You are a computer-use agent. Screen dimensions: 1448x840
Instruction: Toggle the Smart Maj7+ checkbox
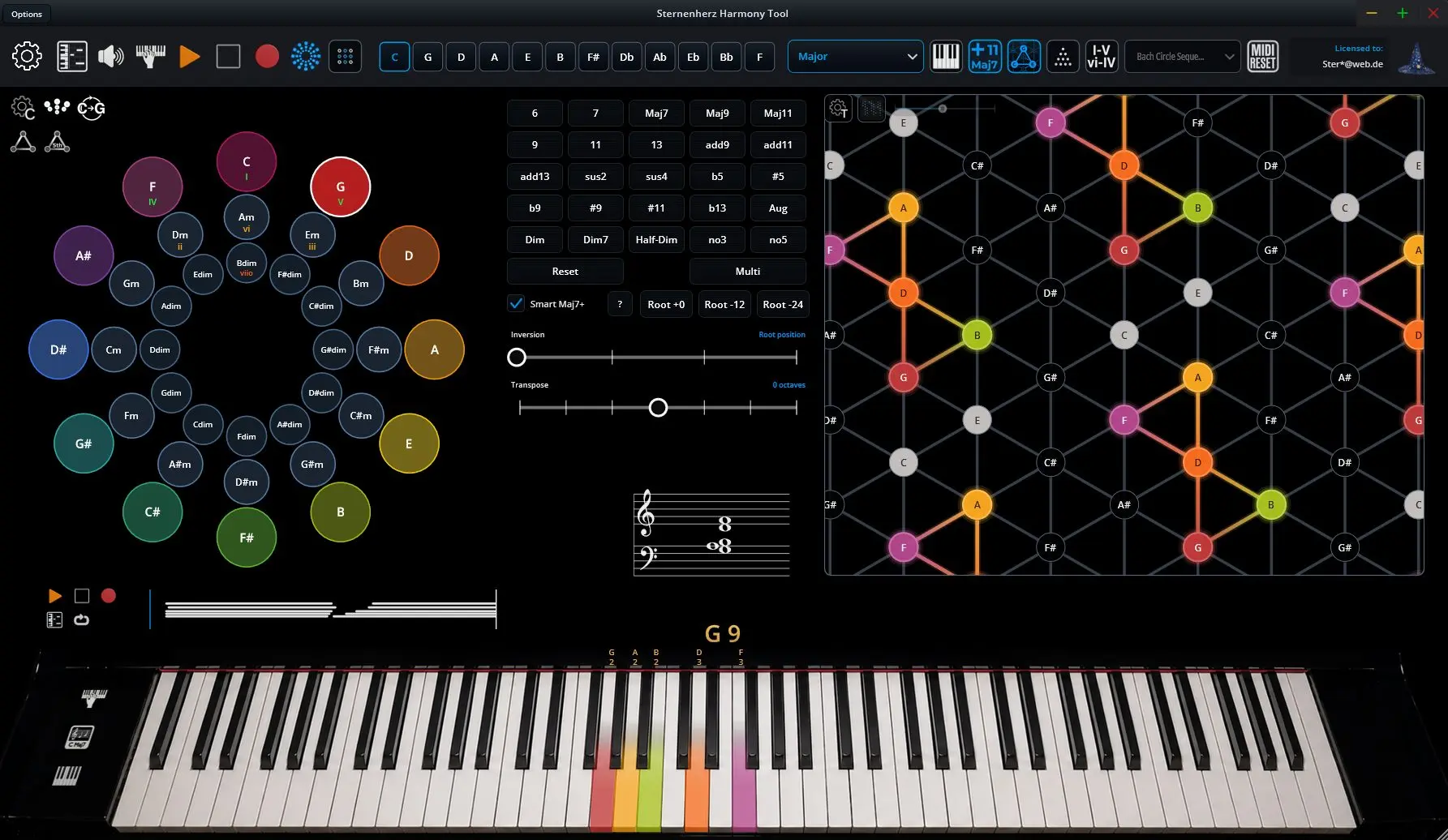point(516,303)
